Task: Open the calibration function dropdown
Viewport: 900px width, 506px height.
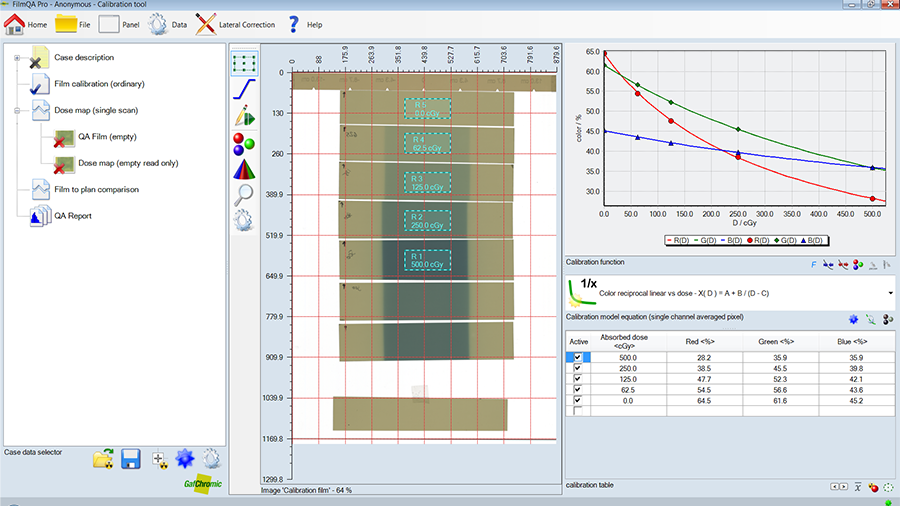Action: click(890, 293)
